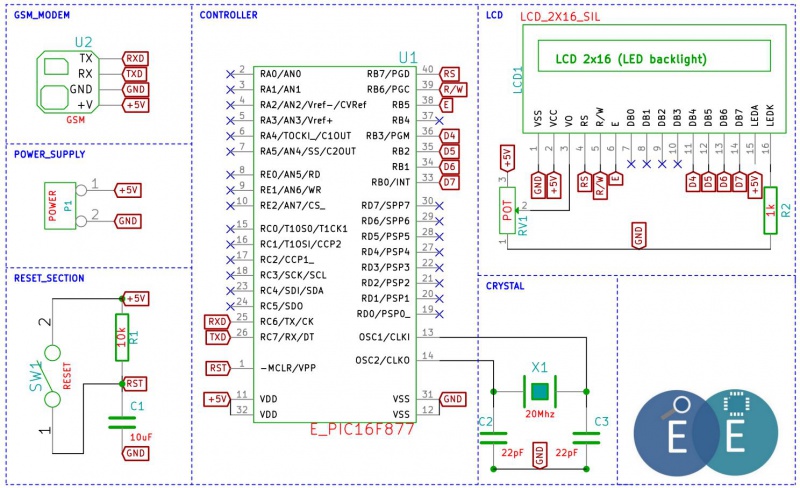This screenshot has height=488, width=800.
Task: Select the R2 1k resistor
Action: pyautogui.click(x=770, y=210)
